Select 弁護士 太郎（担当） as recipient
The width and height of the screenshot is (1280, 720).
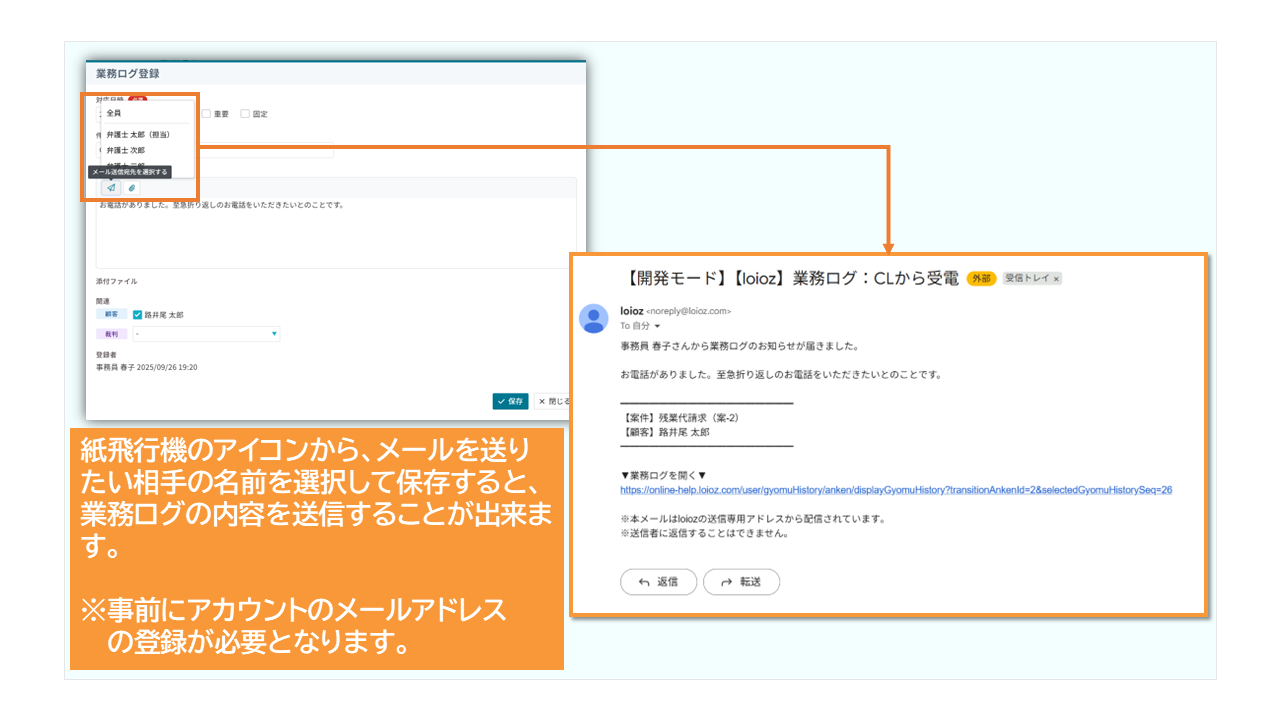point(137,134)
